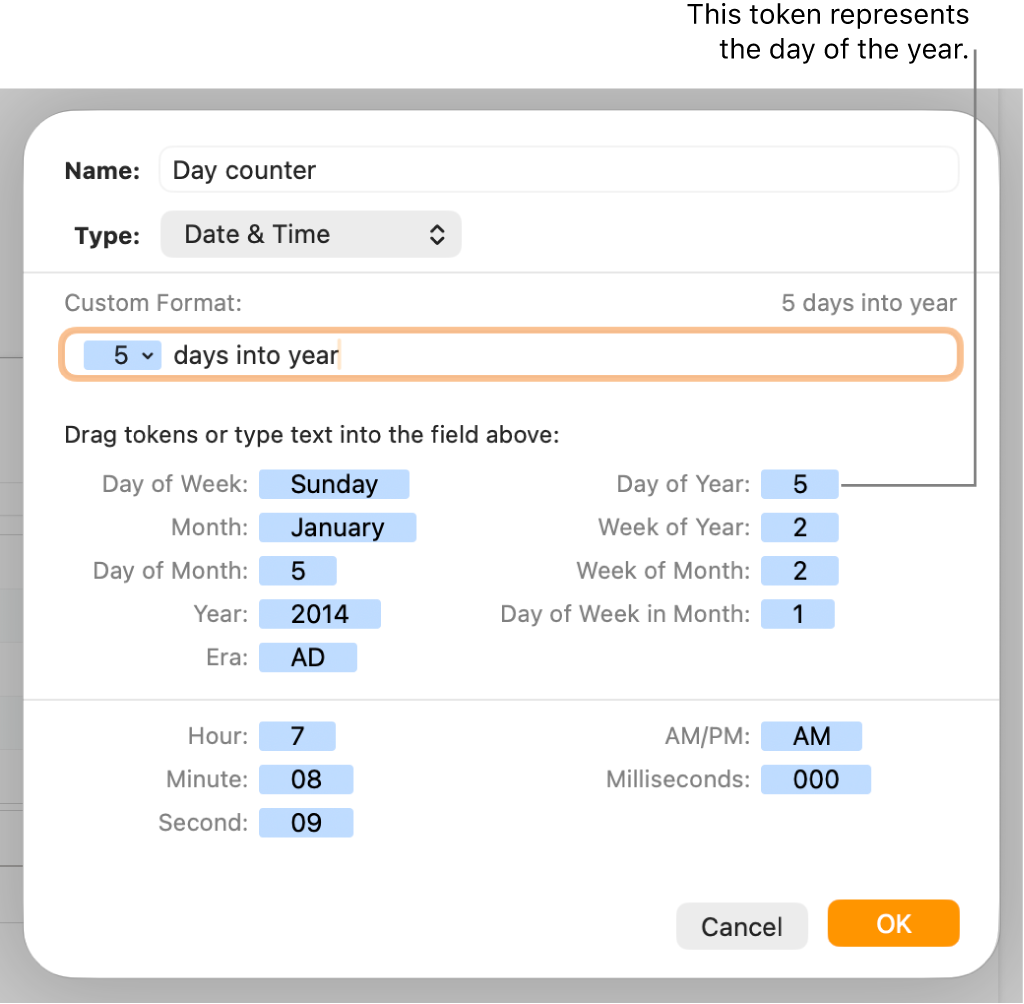
Task: Click the Cancel button
Action: click(741, 925)
